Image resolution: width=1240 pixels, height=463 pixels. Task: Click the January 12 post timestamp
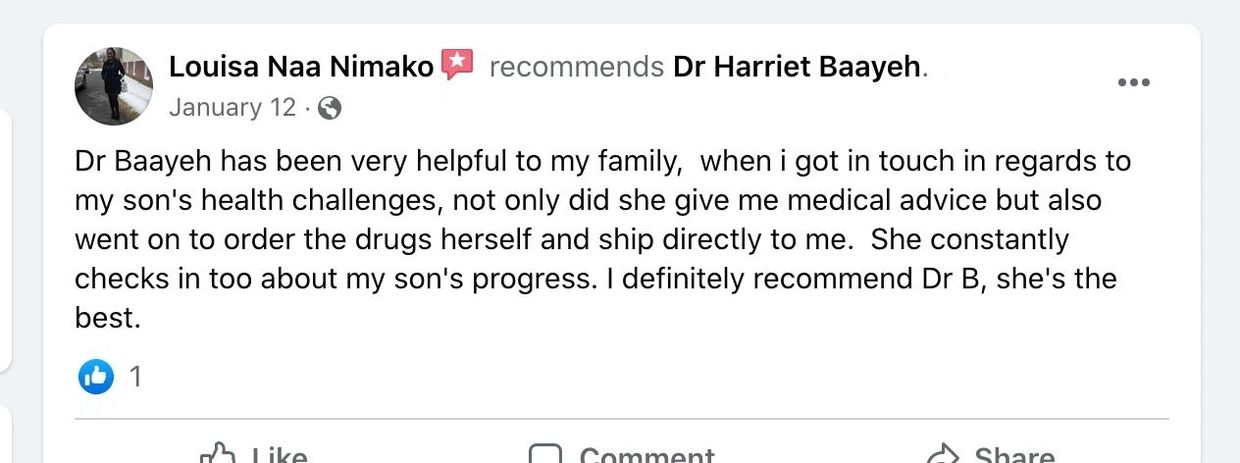click(232, 108)
